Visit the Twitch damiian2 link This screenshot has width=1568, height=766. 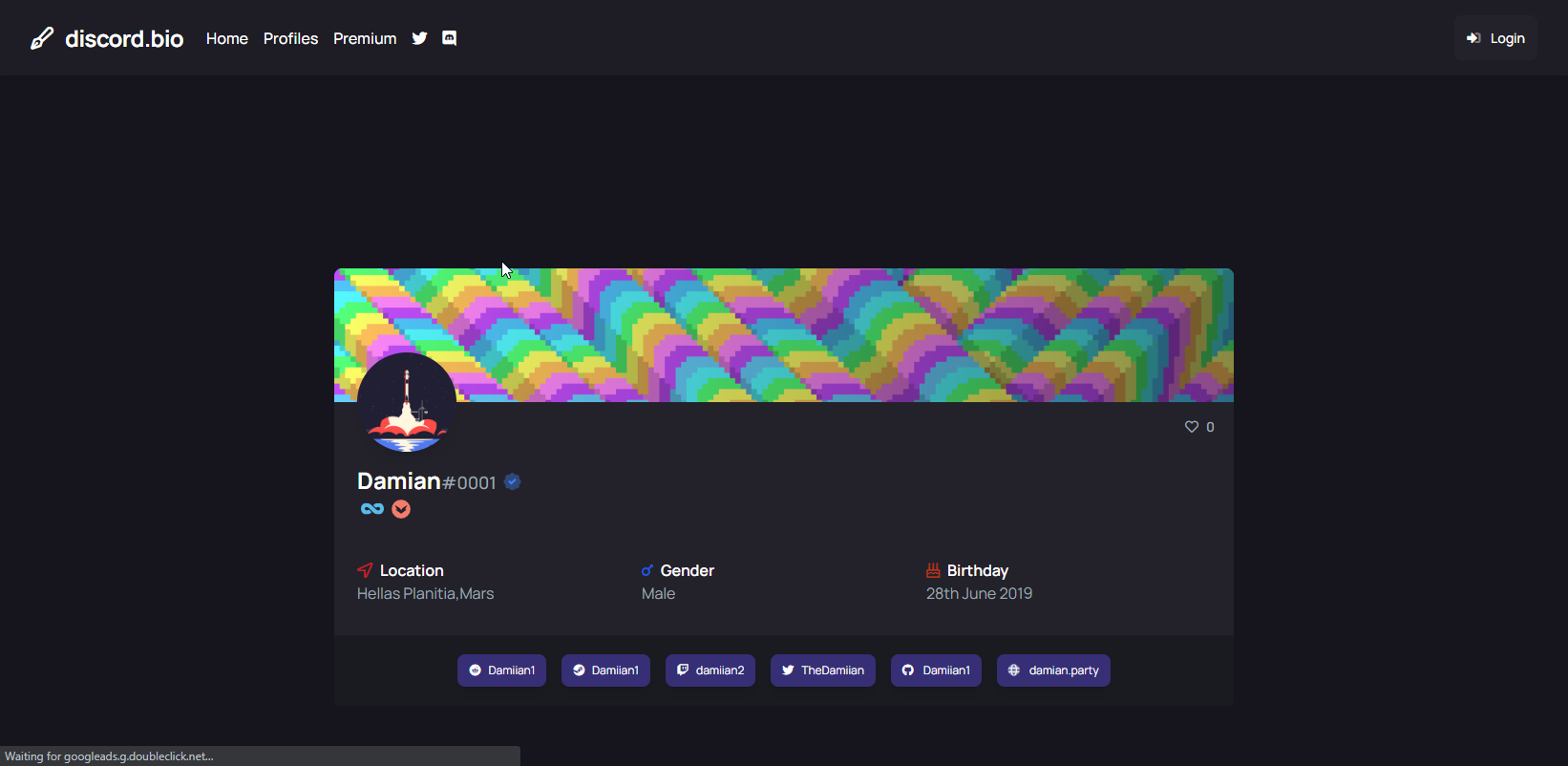point(710,670)
